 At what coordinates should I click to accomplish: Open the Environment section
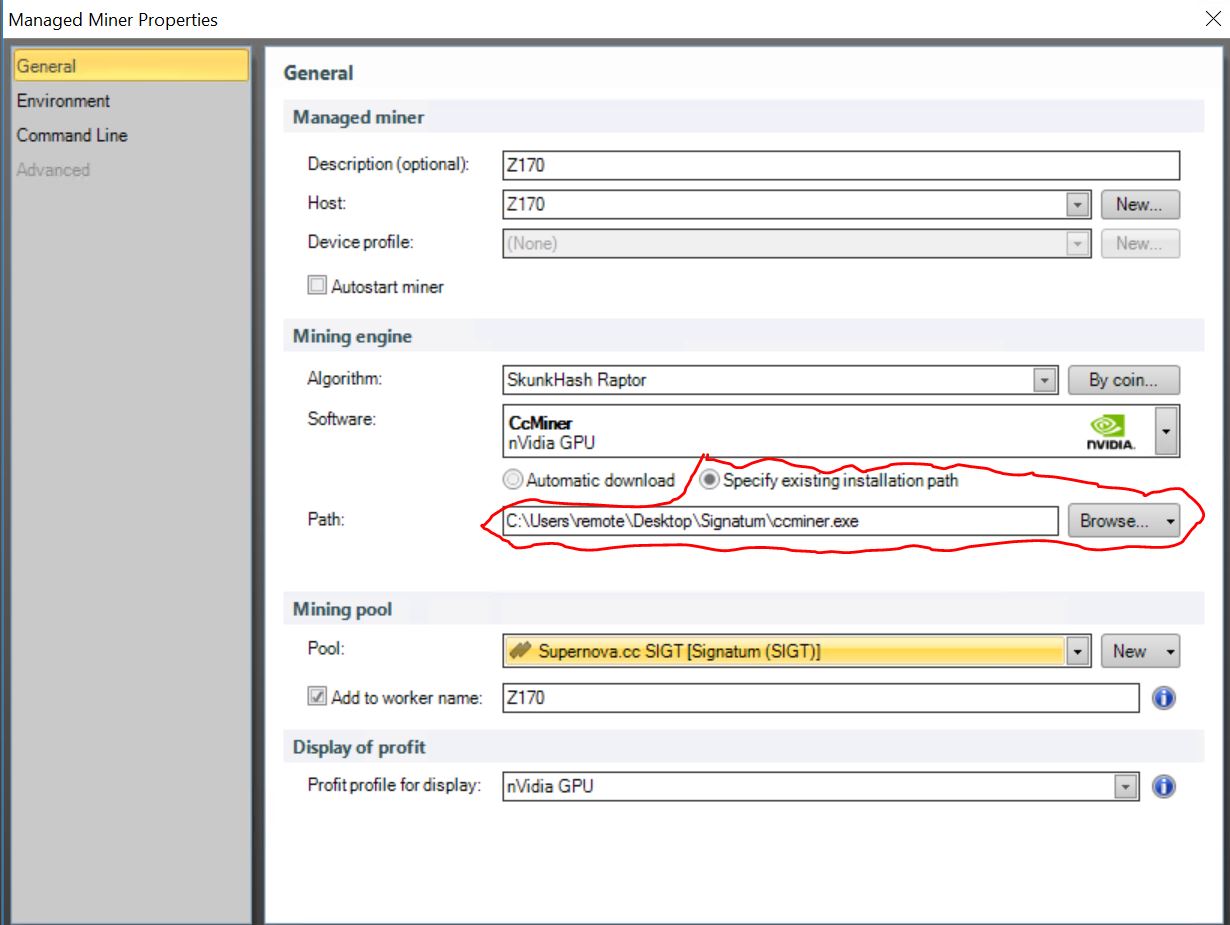63,101
